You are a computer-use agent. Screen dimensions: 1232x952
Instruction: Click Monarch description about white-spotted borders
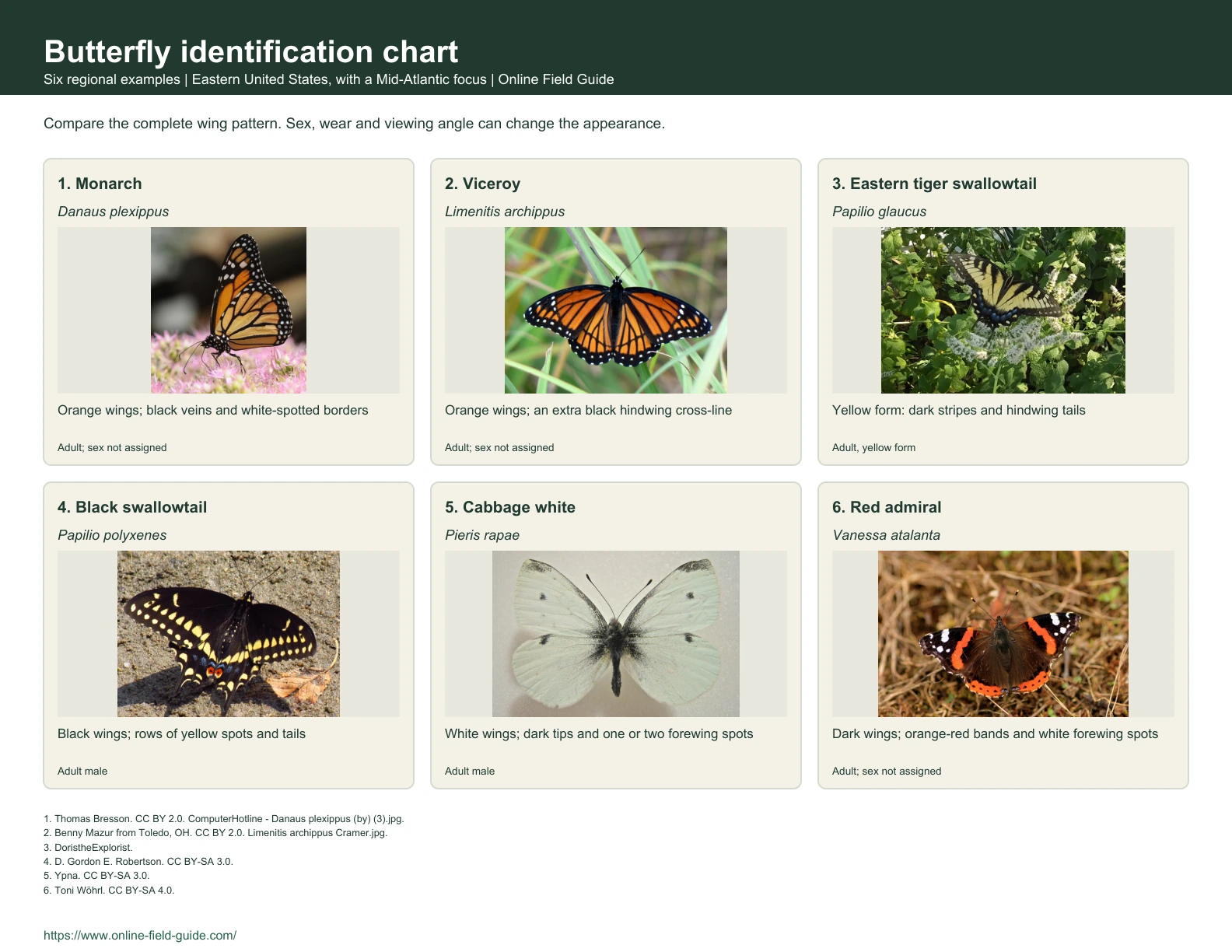tap(213, 410)
